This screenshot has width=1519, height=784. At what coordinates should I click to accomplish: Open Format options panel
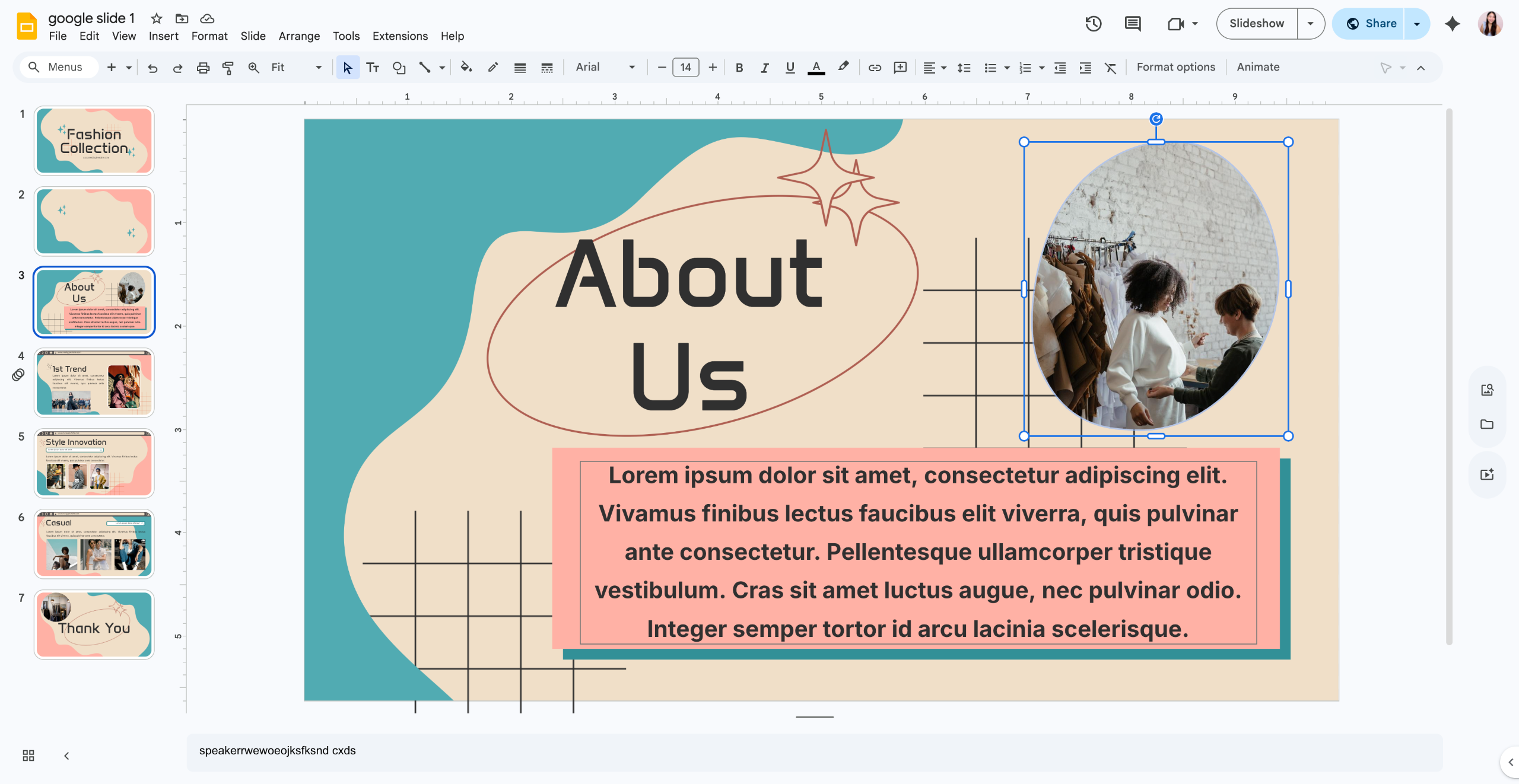click(1175, 67)
